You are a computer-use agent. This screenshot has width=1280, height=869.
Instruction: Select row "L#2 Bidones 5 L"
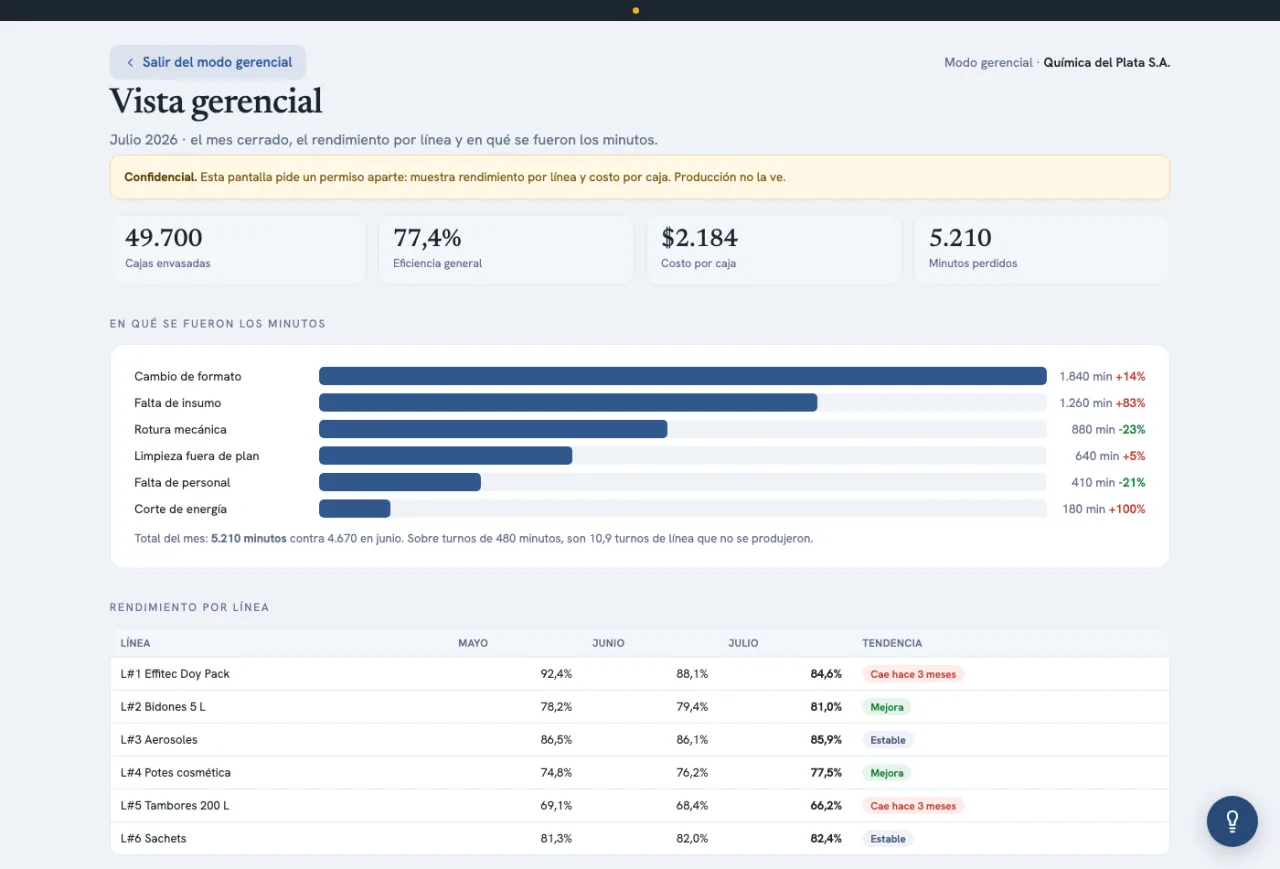point(640,707)
